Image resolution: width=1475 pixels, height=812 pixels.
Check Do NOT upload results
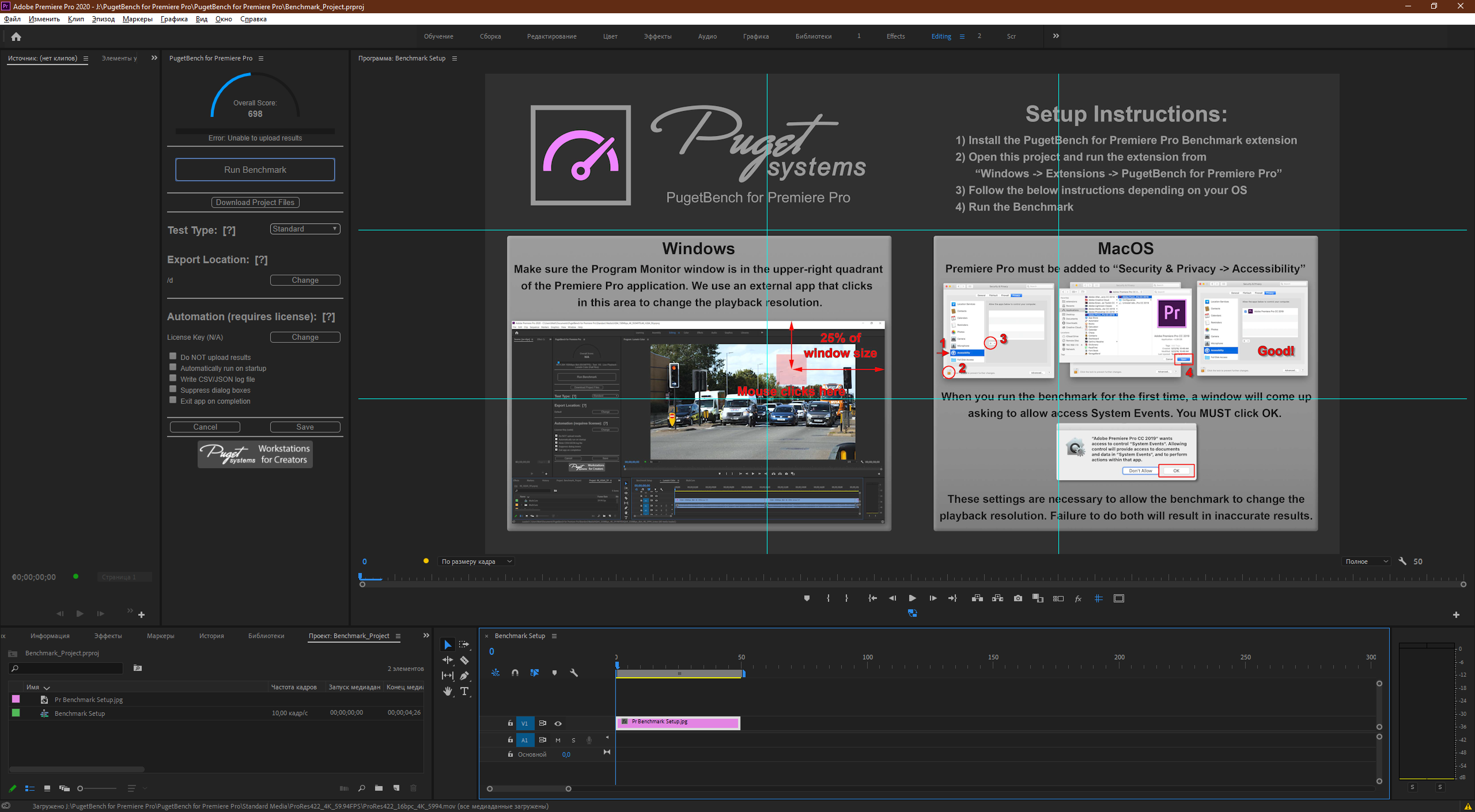coord(173,356)
